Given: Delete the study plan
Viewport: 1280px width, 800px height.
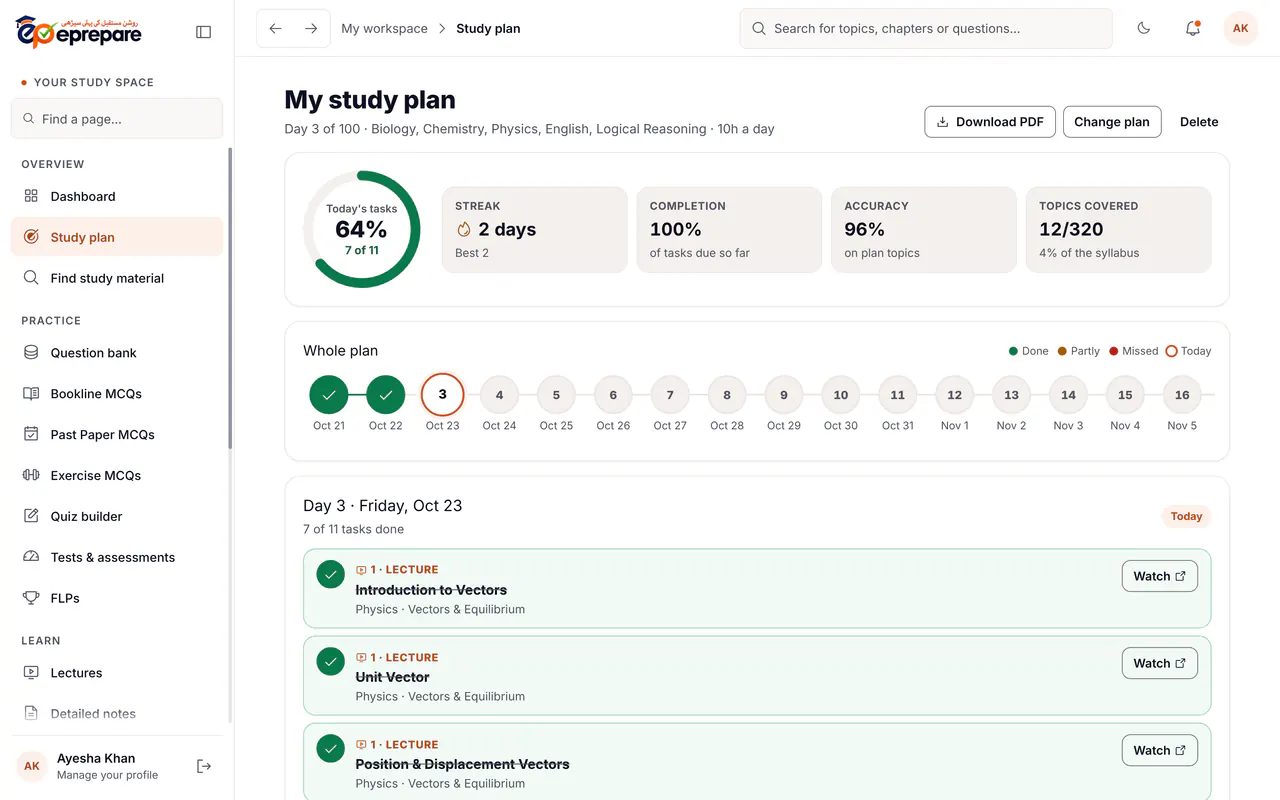Looking at the screenshot, I should coord(1199,122).
